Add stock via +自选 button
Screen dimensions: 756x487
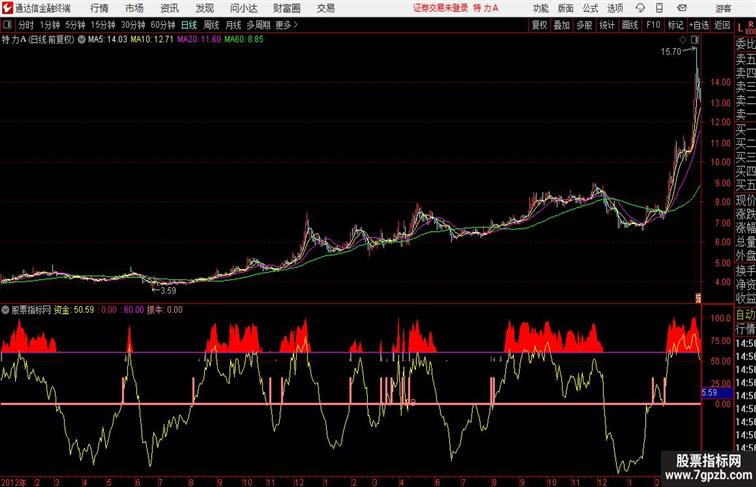tap(699, 25)
